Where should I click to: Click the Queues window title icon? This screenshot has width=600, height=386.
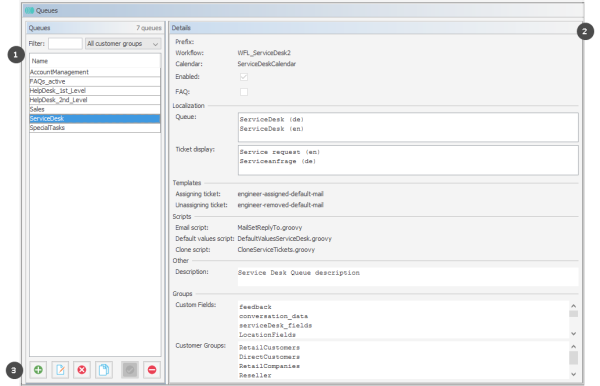click(x=29, y=11)
